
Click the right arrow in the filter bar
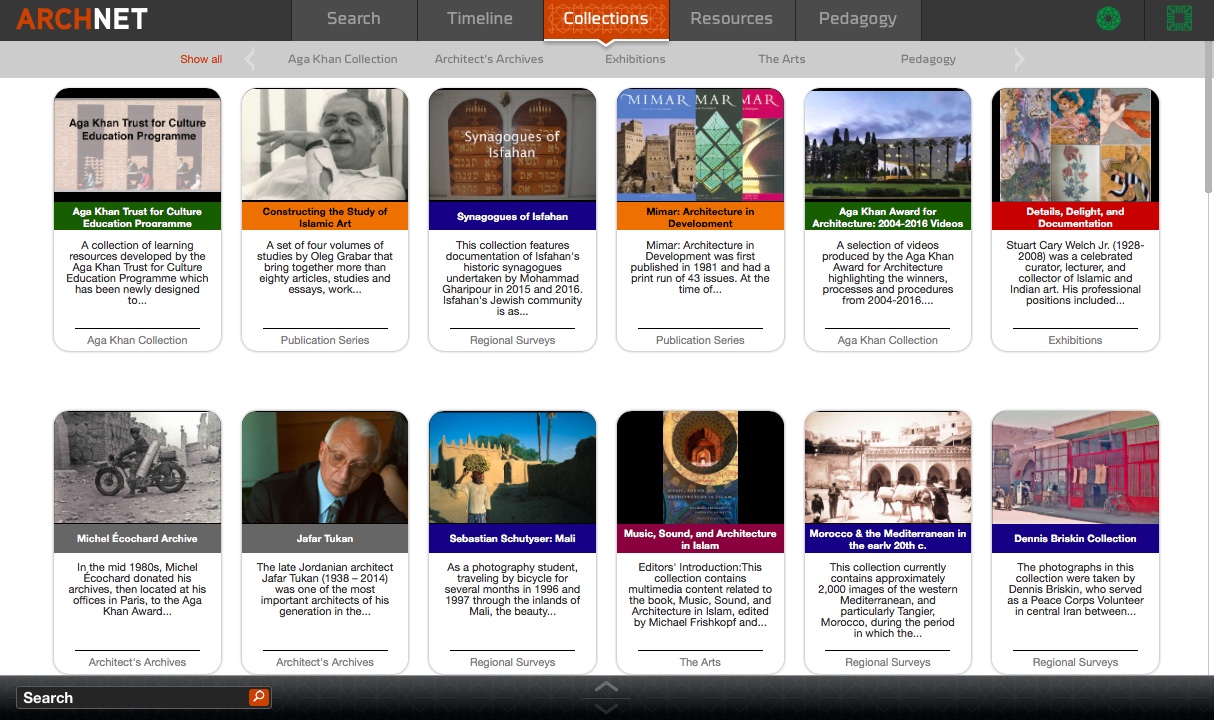pyautogui.click(x=1019, y=59)
